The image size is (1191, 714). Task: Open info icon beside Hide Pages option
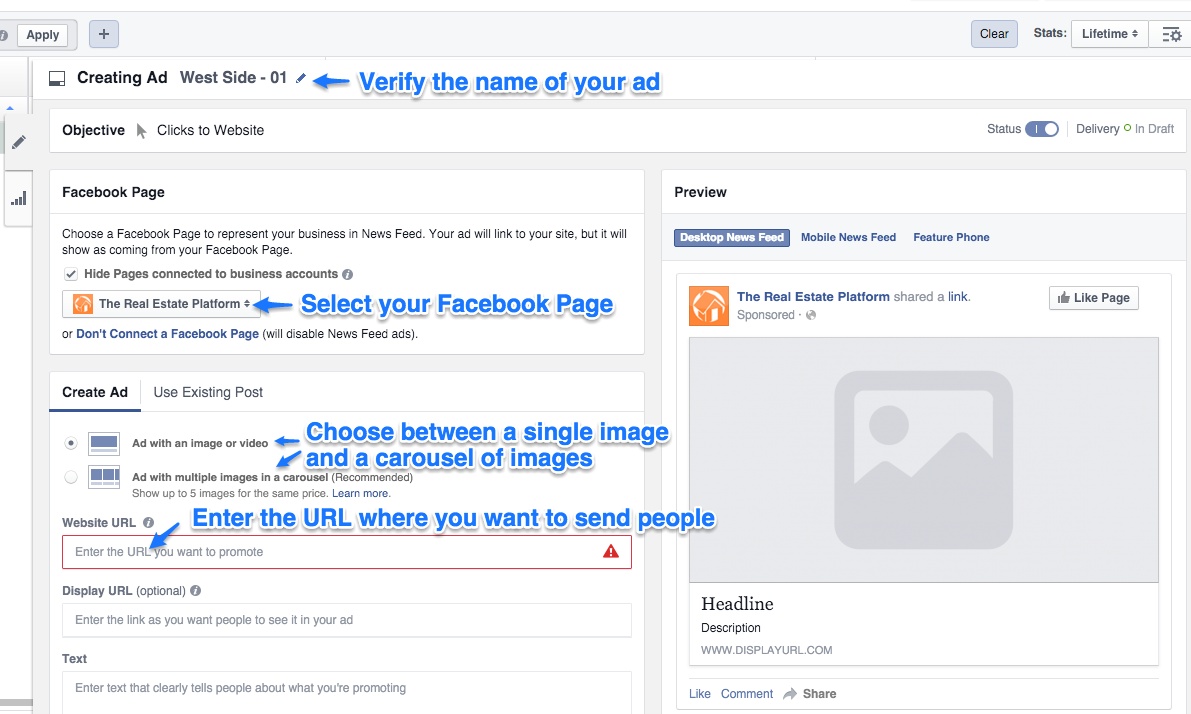pos(347,274)
